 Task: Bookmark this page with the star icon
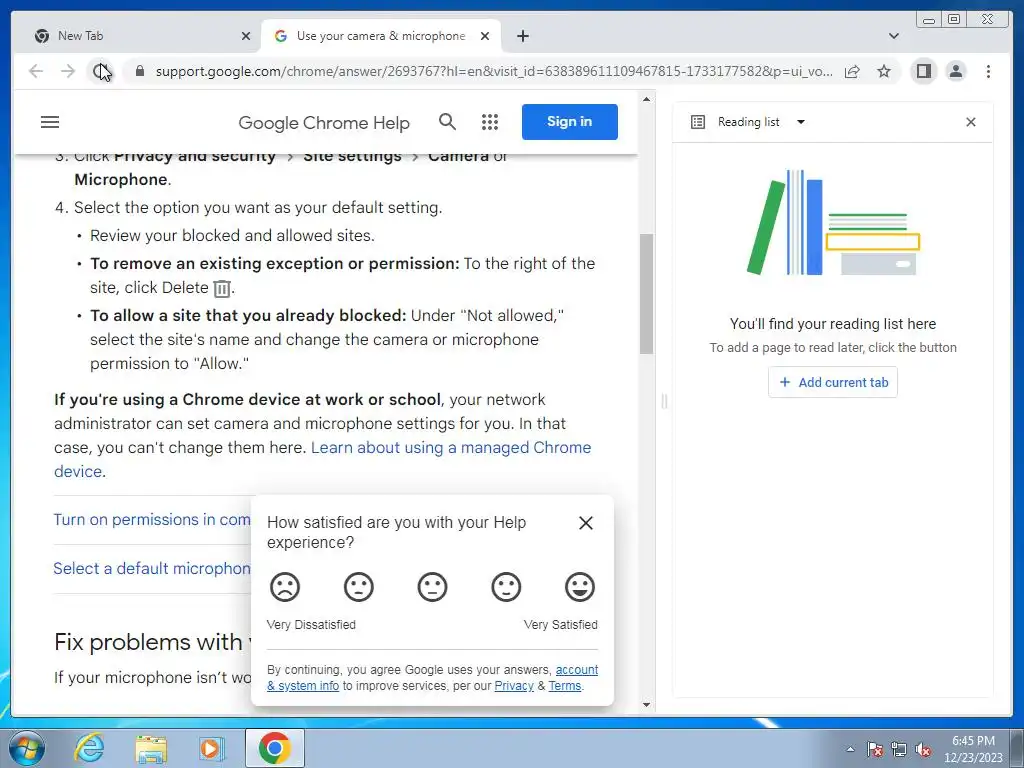[884, 71]
